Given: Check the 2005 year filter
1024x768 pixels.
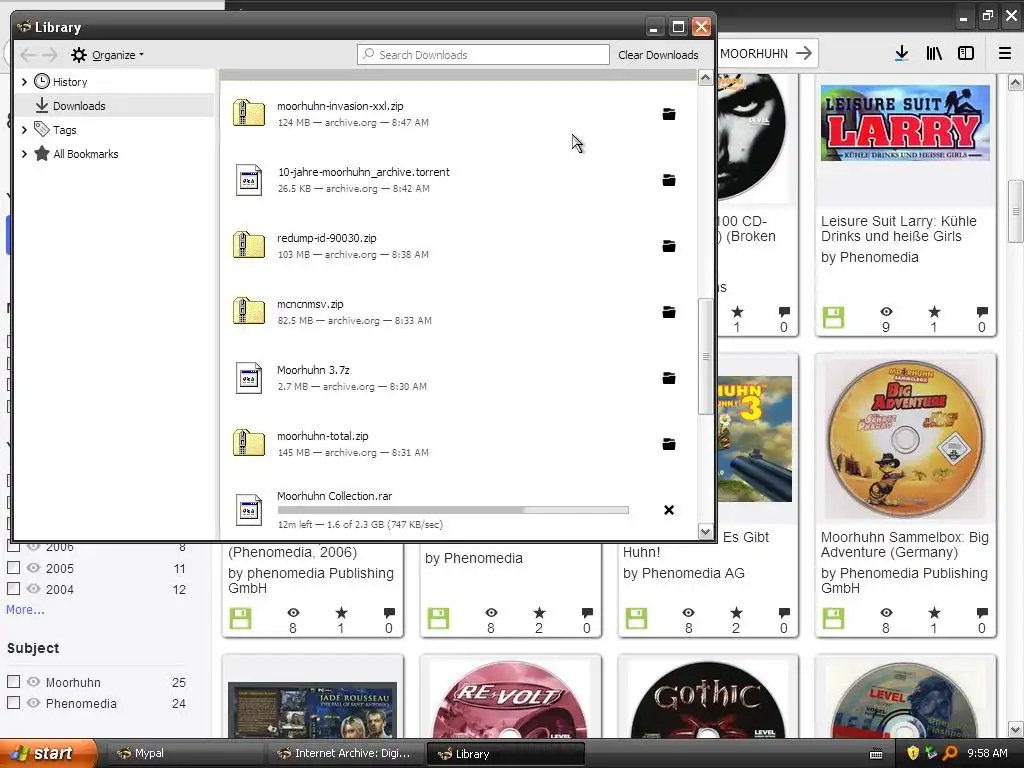Looking at the screenshot, I should click(x=13, y=568).
